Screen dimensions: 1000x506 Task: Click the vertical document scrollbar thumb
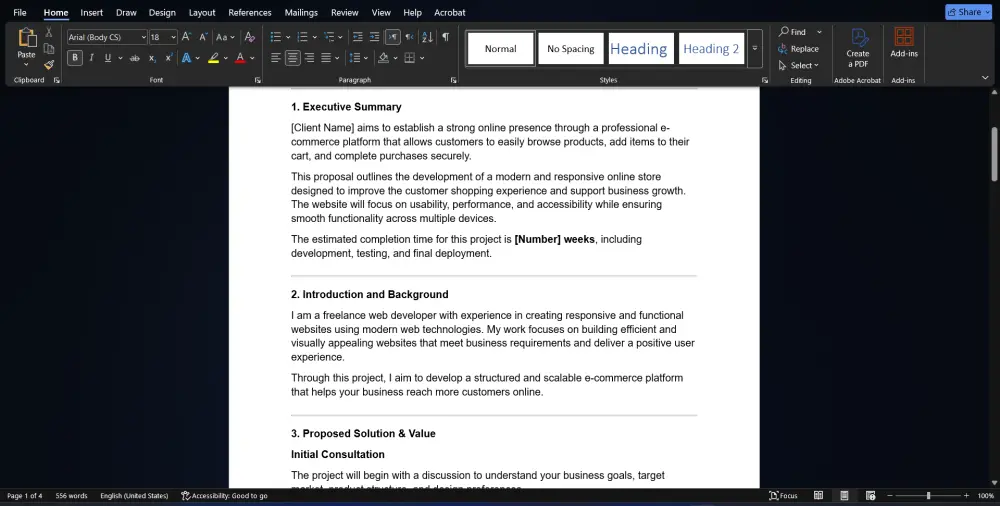[x=994, y=153]
